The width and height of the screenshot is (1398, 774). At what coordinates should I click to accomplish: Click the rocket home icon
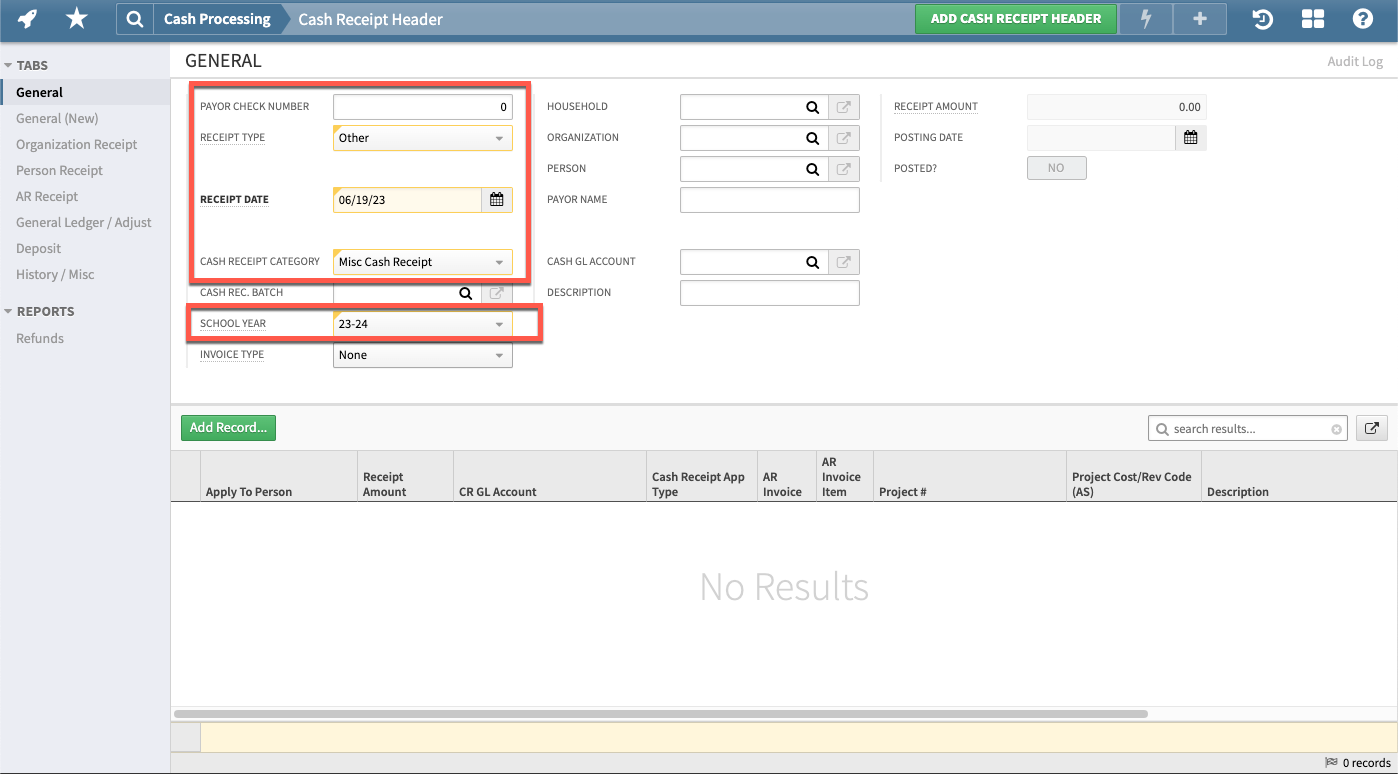click(x=27, y=18)
